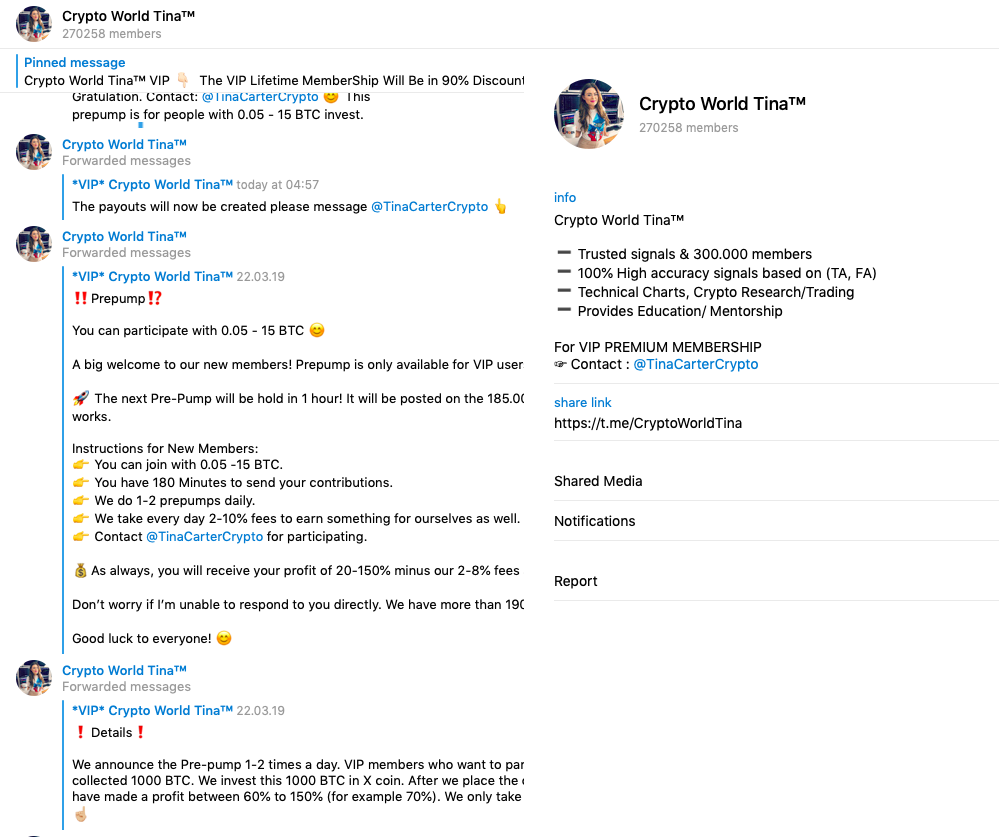Viewport: 999px width, 837px height.
Task: Click the Crypto World Tina™ header title
Action: click(x=128, y=16)
